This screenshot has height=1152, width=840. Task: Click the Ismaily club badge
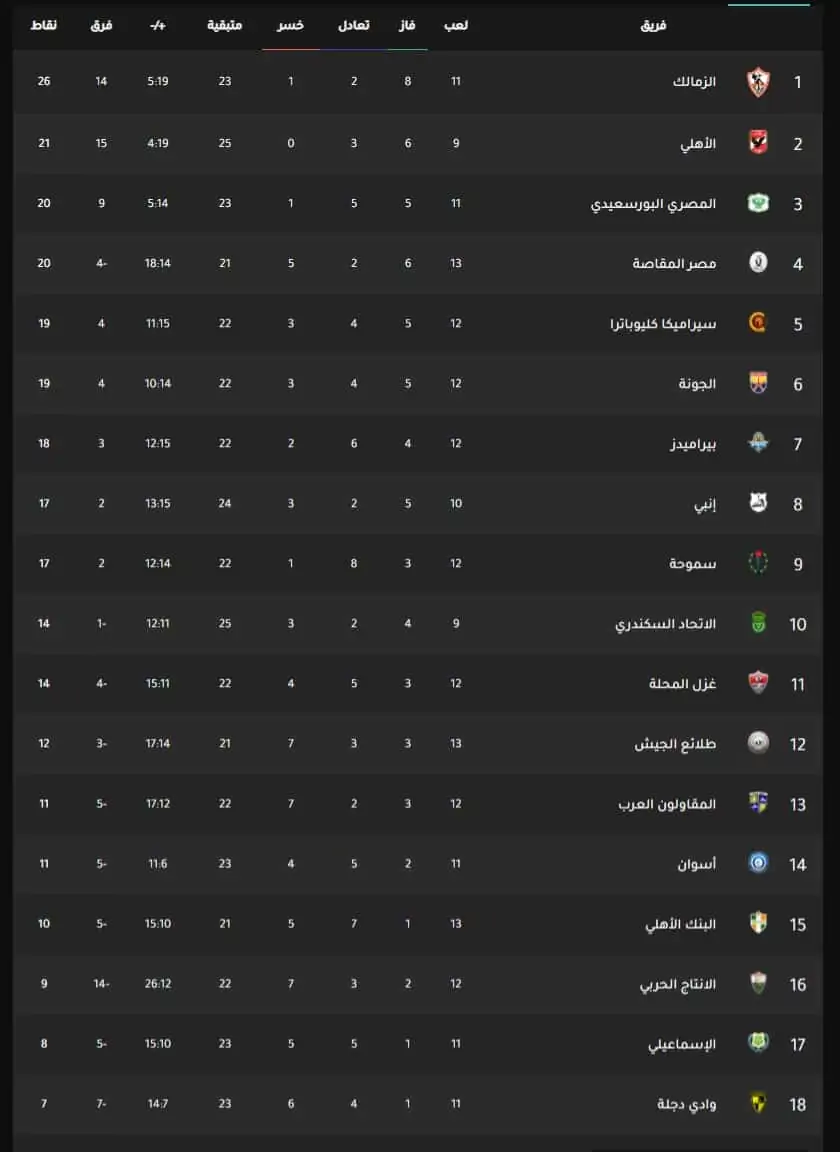pyautogui.click(x=758, y=1043)
